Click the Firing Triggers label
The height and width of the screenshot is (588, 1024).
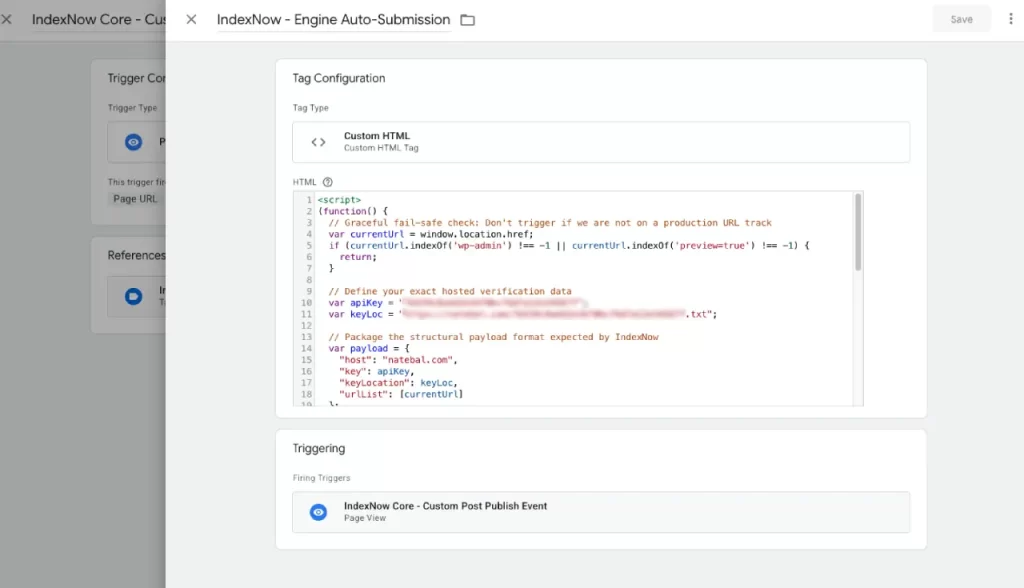coord(321,478)
